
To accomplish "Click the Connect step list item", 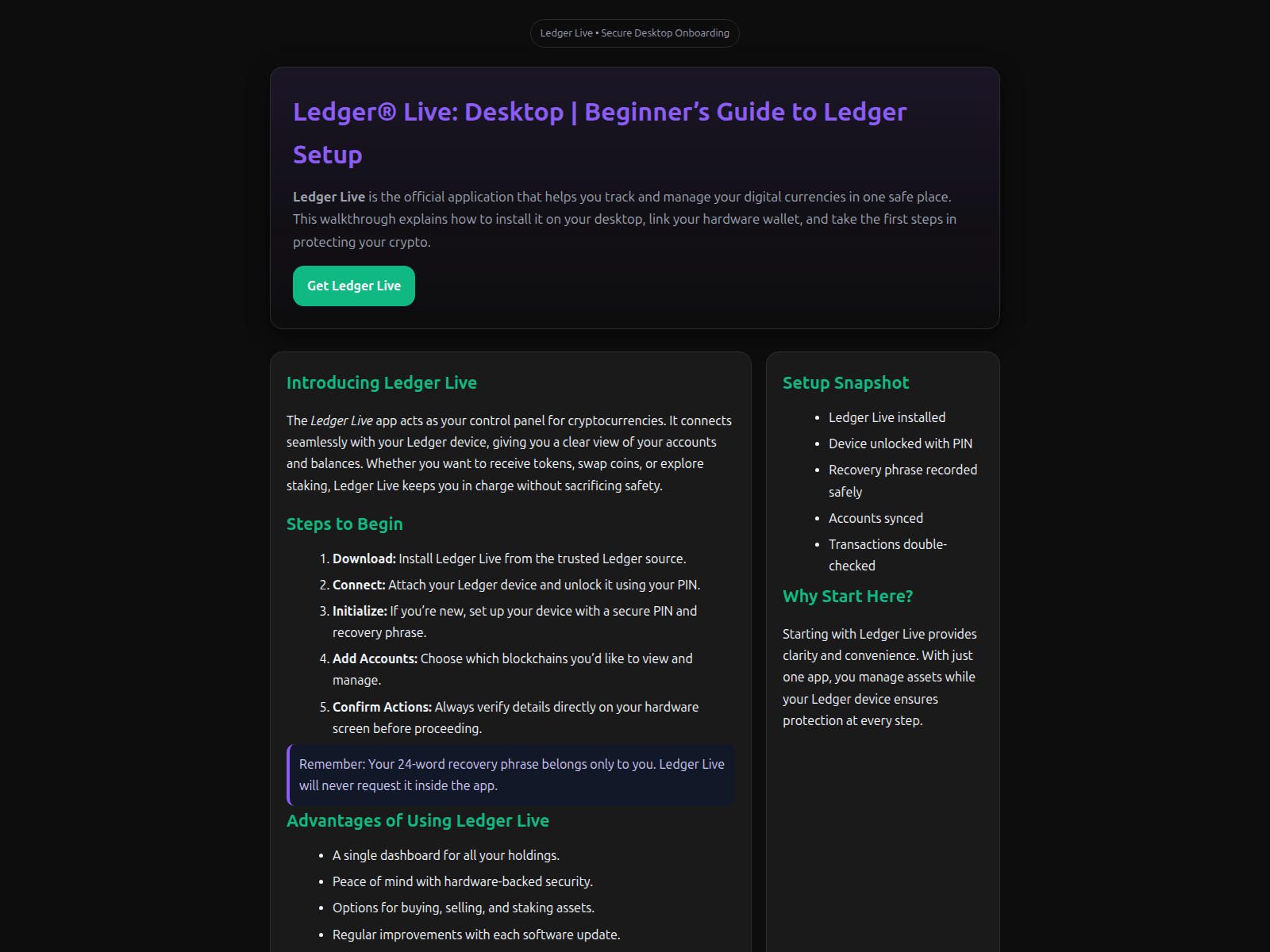I will [x=515, y=585].
